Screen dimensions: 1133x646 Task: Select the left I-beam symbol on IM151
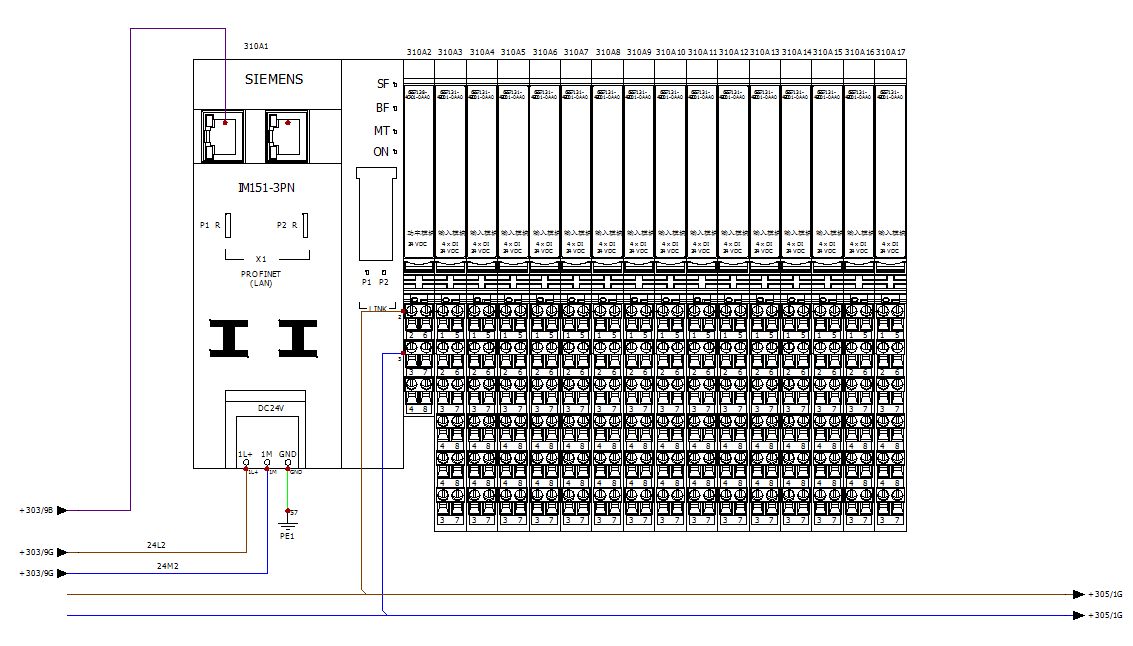pyautogui.click(x=229, y=338)
